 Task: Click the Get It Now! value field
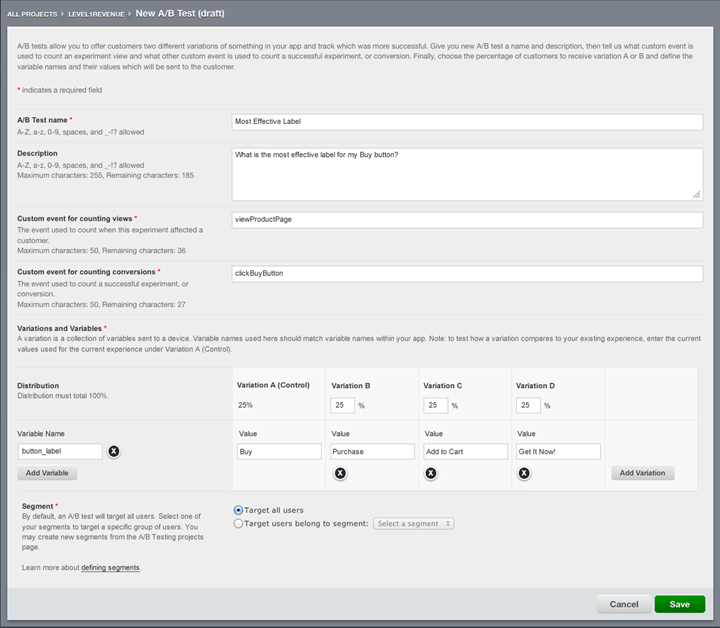pyautogui.click(x=558, y=451)
